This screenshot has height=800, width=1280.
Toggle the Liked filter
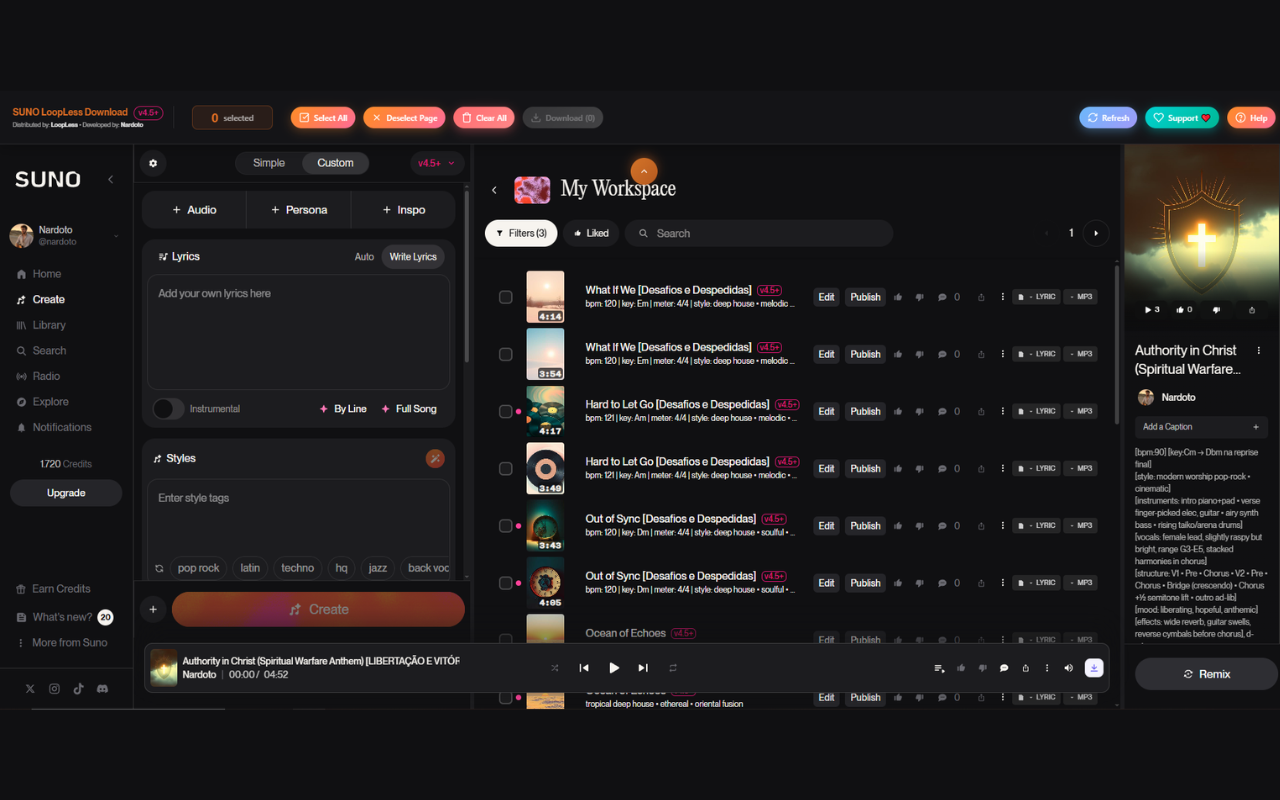[x=591, y=233]
